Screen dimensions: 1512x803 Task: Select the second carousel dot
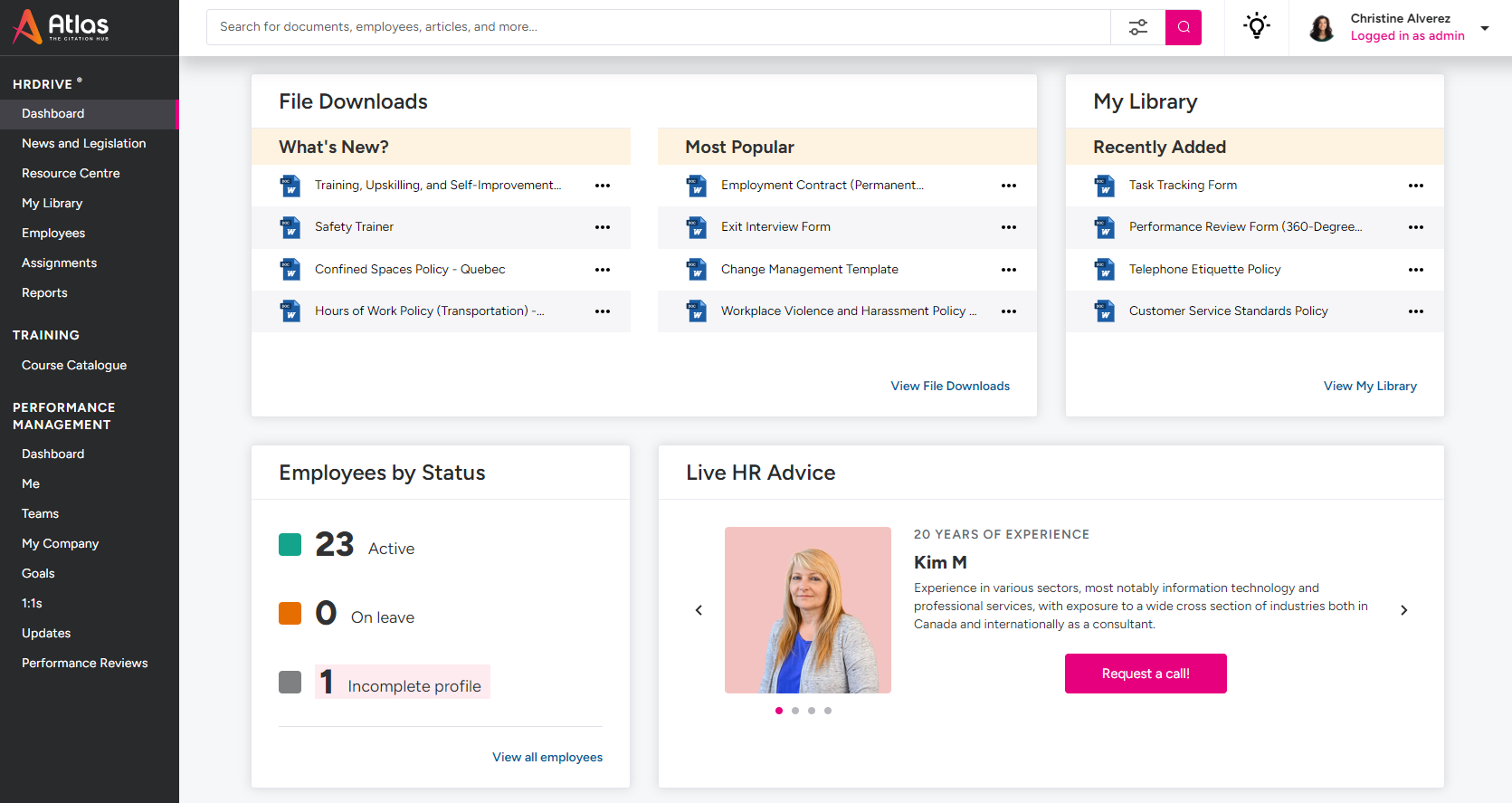(x=795, y=711)
